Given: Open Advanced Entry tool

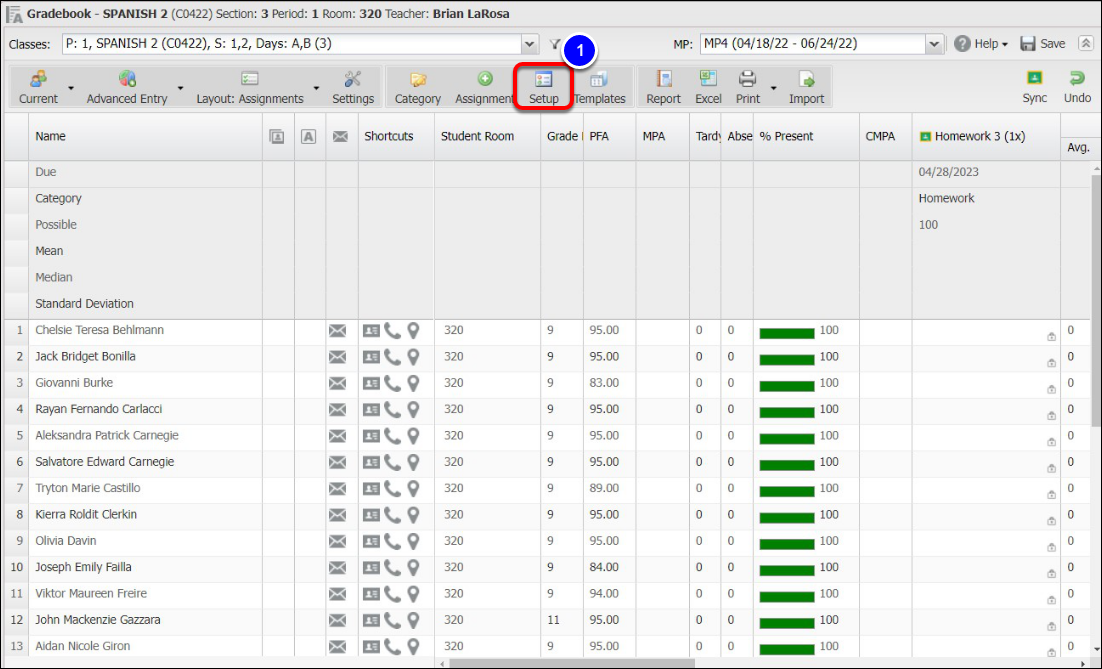Looking at the screenshot, I should click(x=127, y=87).
